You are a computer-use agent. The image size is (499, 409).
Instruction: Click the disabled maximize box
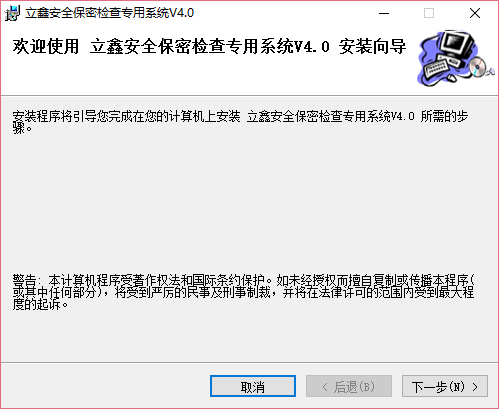click(429, 13)
